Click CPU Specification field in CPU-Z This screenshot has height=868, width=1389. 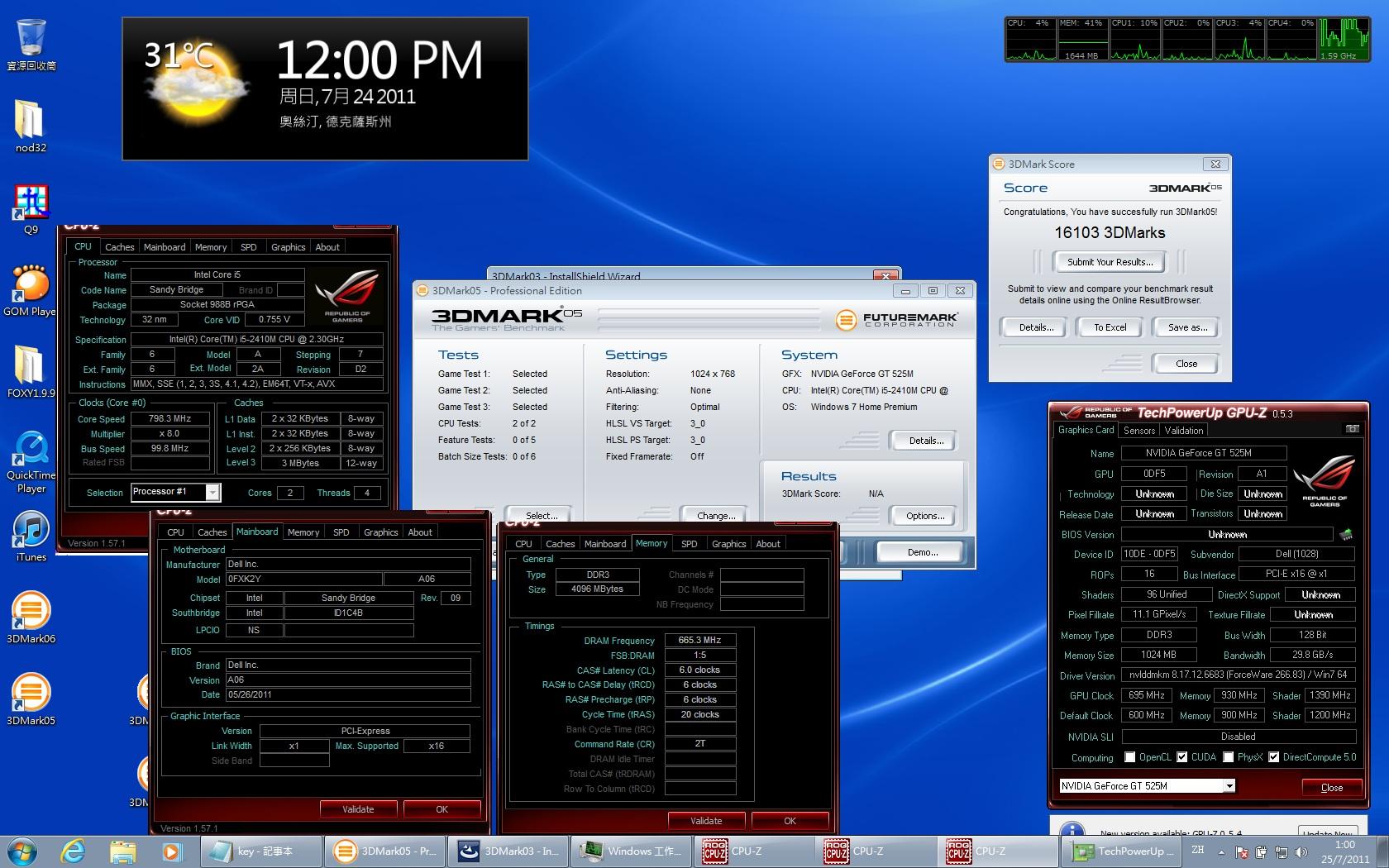pos(256,339)
